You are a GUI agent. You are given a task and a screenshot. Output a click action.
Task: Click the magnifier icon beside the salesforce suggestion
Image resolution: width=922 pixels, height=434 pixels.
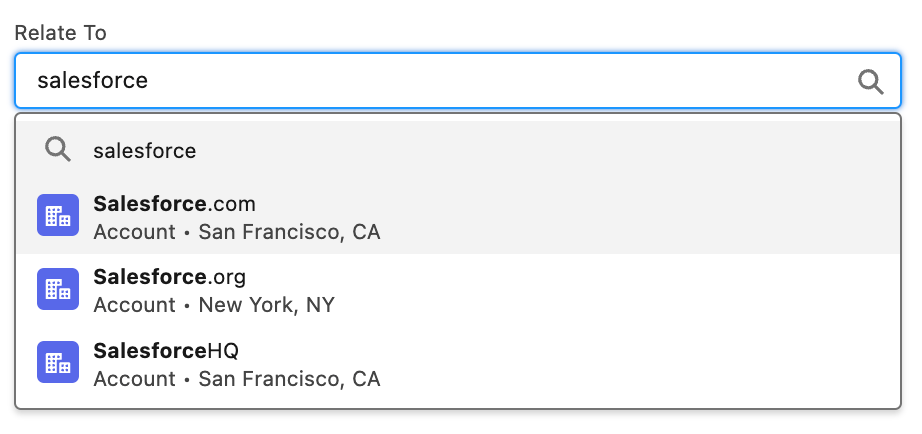pyautogui.click(x=58, y=150)
